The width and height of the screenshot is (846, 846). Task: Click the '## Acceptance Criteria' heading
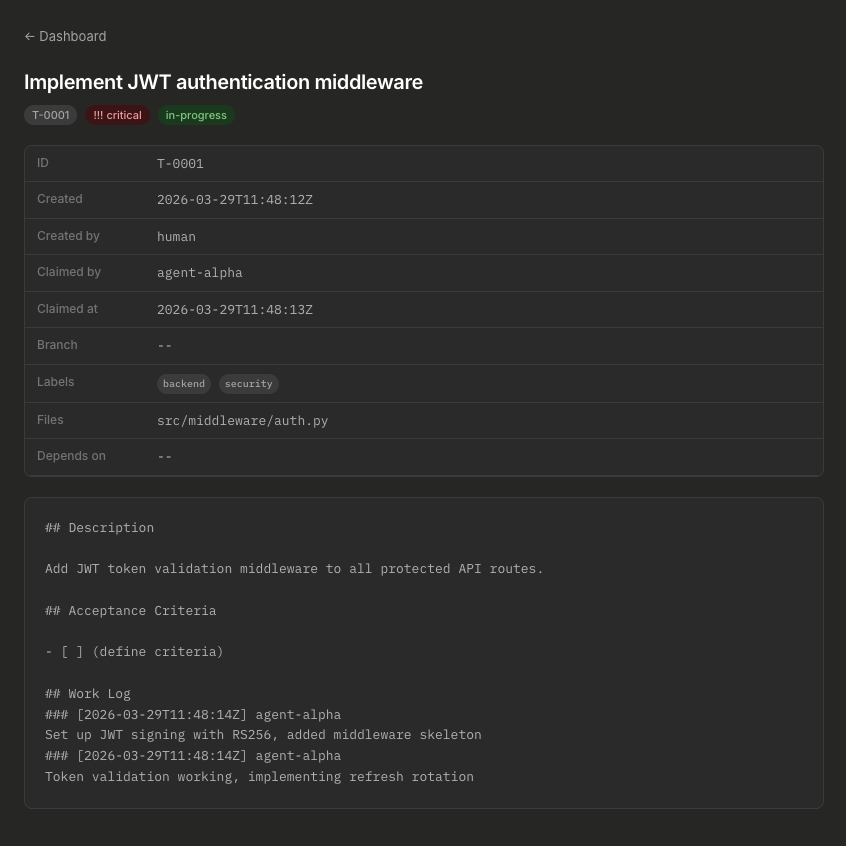tap(131, 610)
